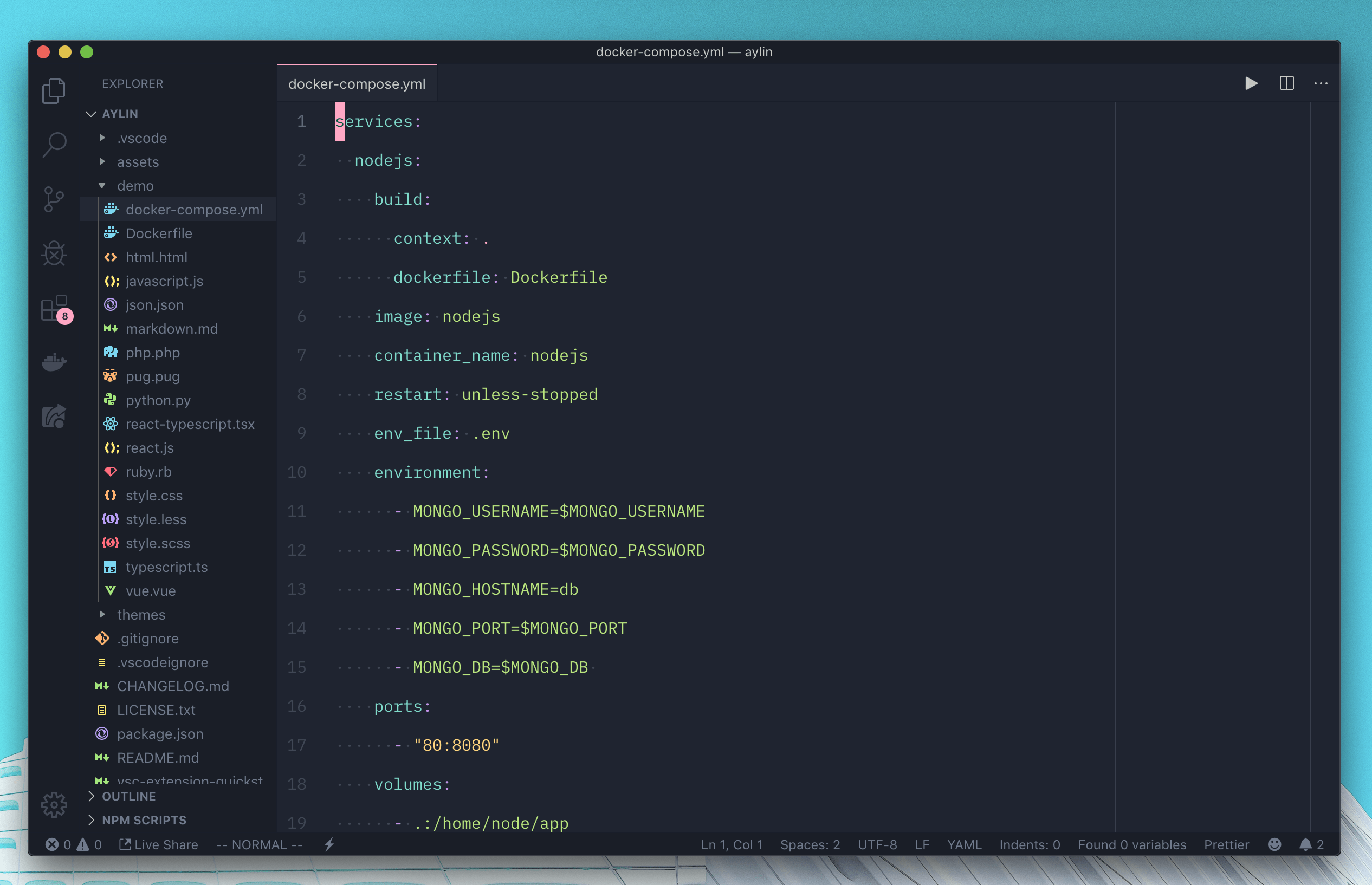
Task: Click Live Share in status bar
Action: tap(159, 844)
